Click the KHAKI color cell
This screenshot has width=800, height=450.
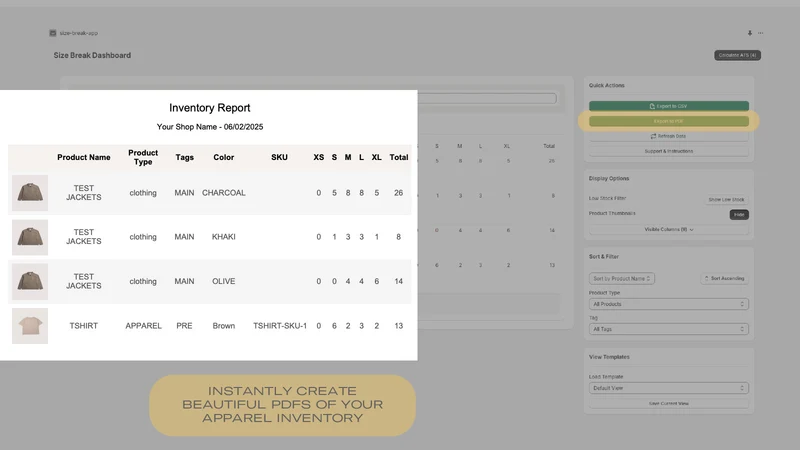(x=223, y=237)
